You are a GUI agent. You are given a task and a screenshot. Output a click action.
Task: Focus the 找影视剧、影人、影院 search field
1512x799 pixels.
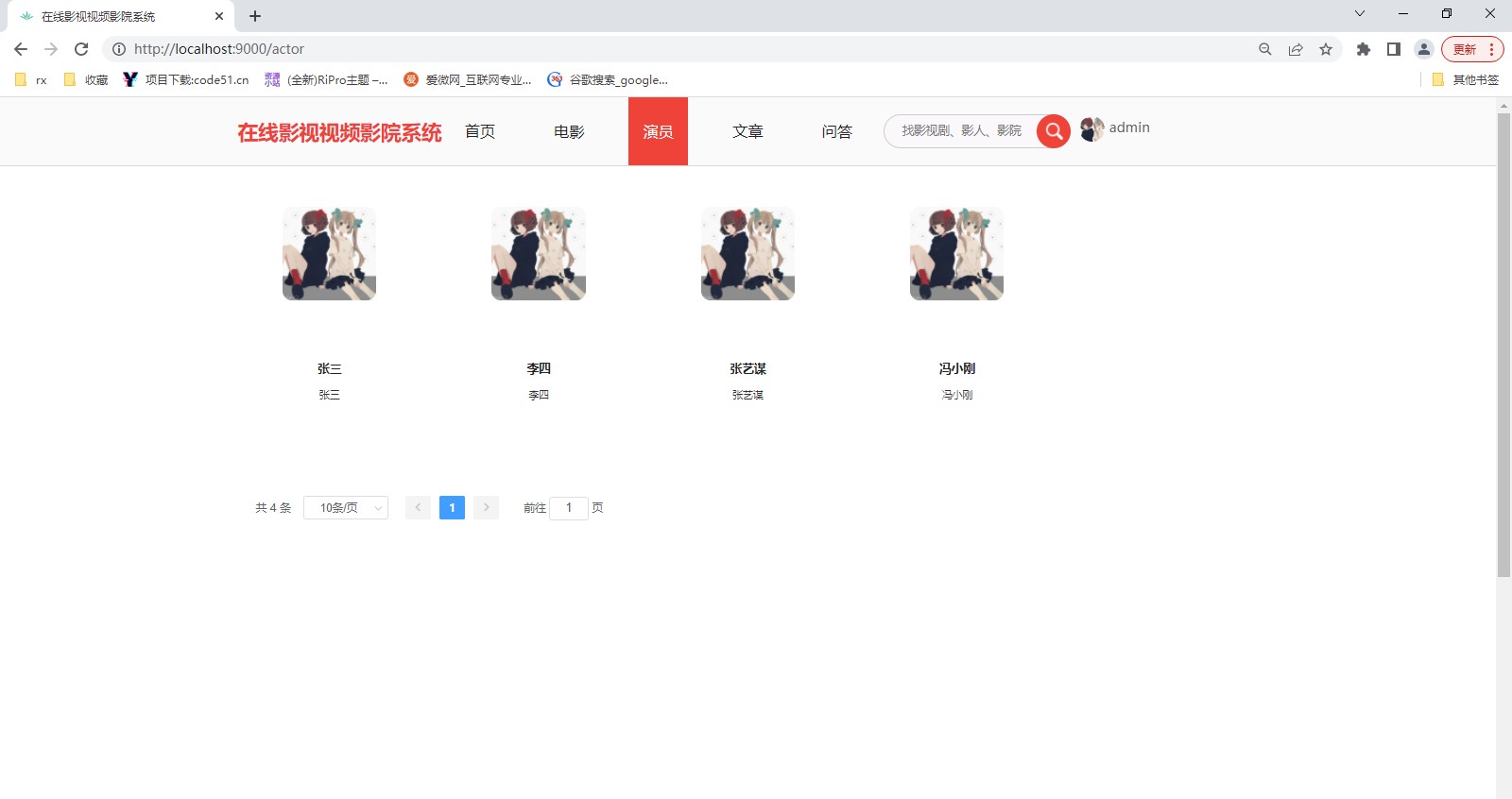pos(961,131)
